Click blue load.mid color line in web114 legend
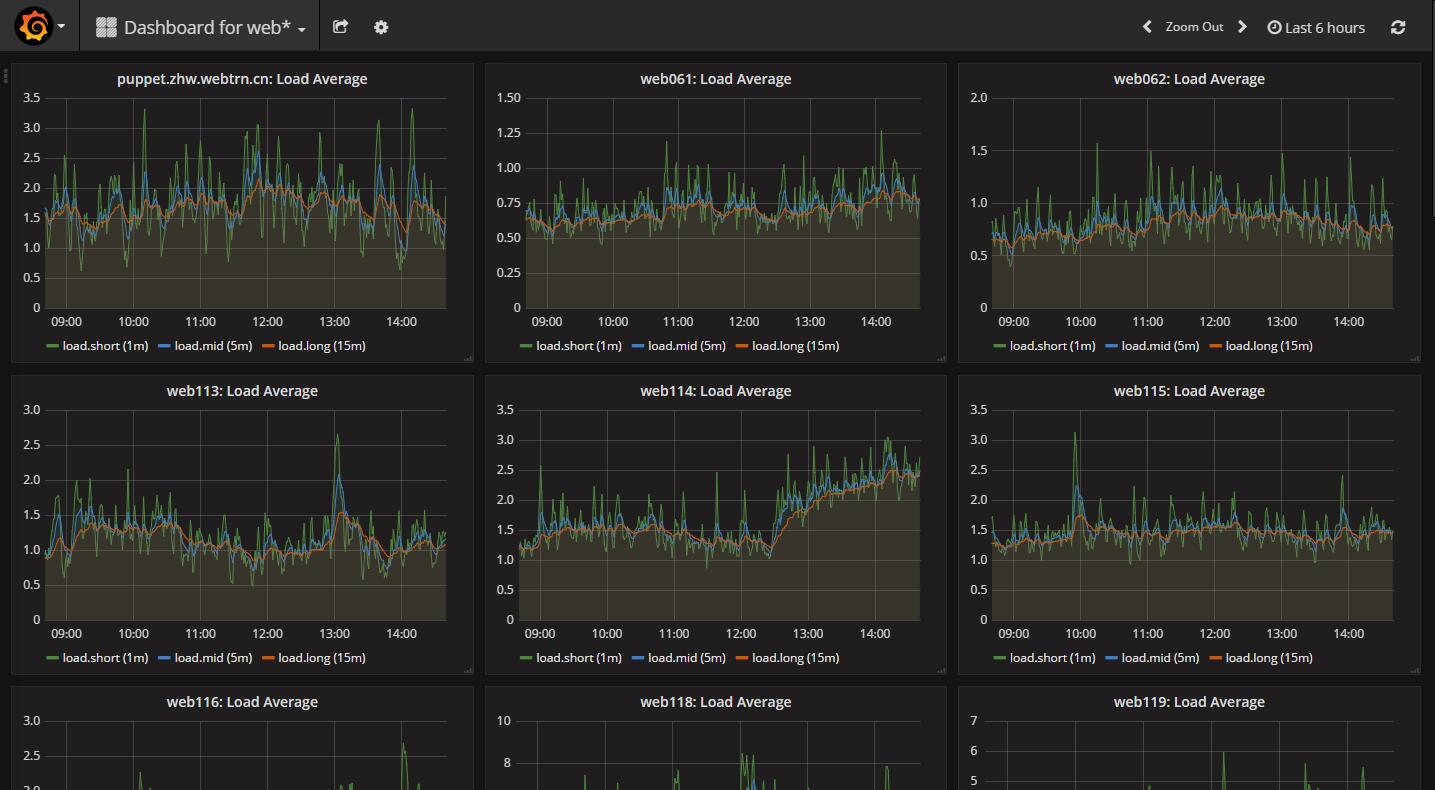 pyautogui.click(x=638, y=658)
